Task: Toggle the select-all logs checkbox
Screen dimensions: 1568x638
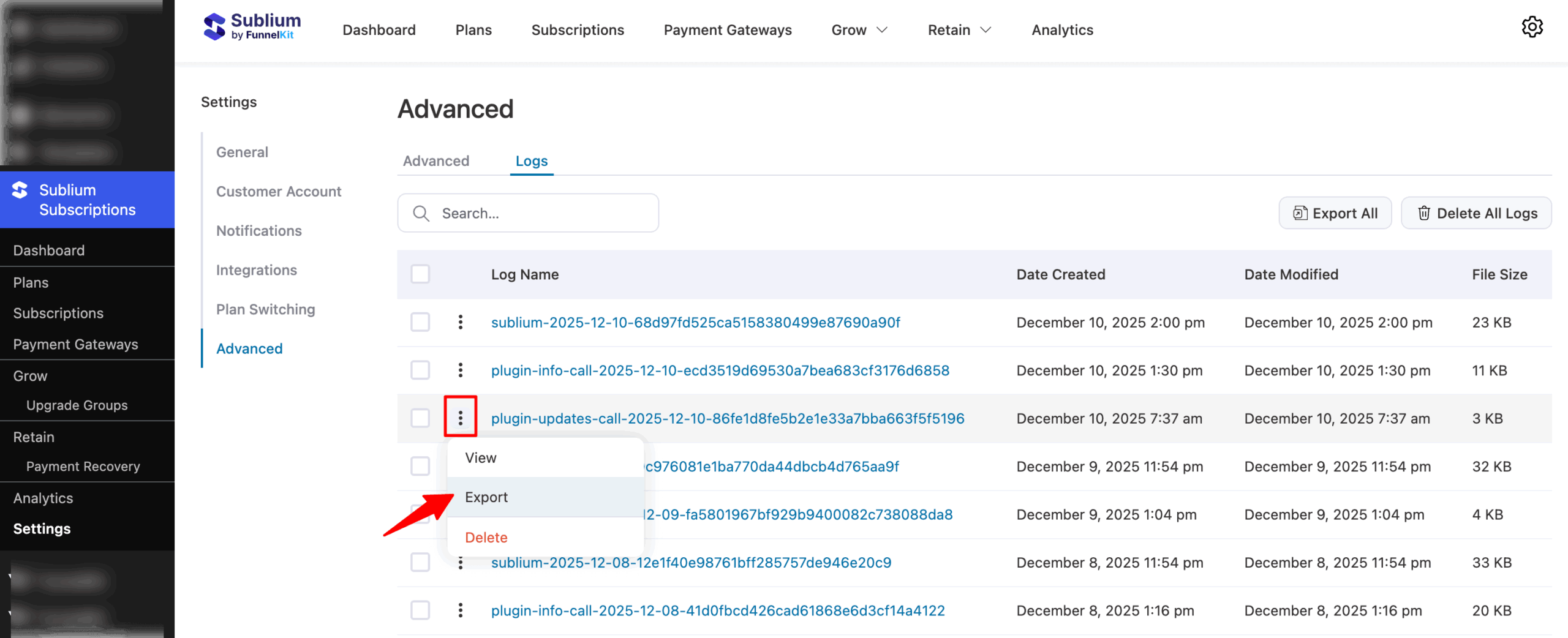Action: 420,274
